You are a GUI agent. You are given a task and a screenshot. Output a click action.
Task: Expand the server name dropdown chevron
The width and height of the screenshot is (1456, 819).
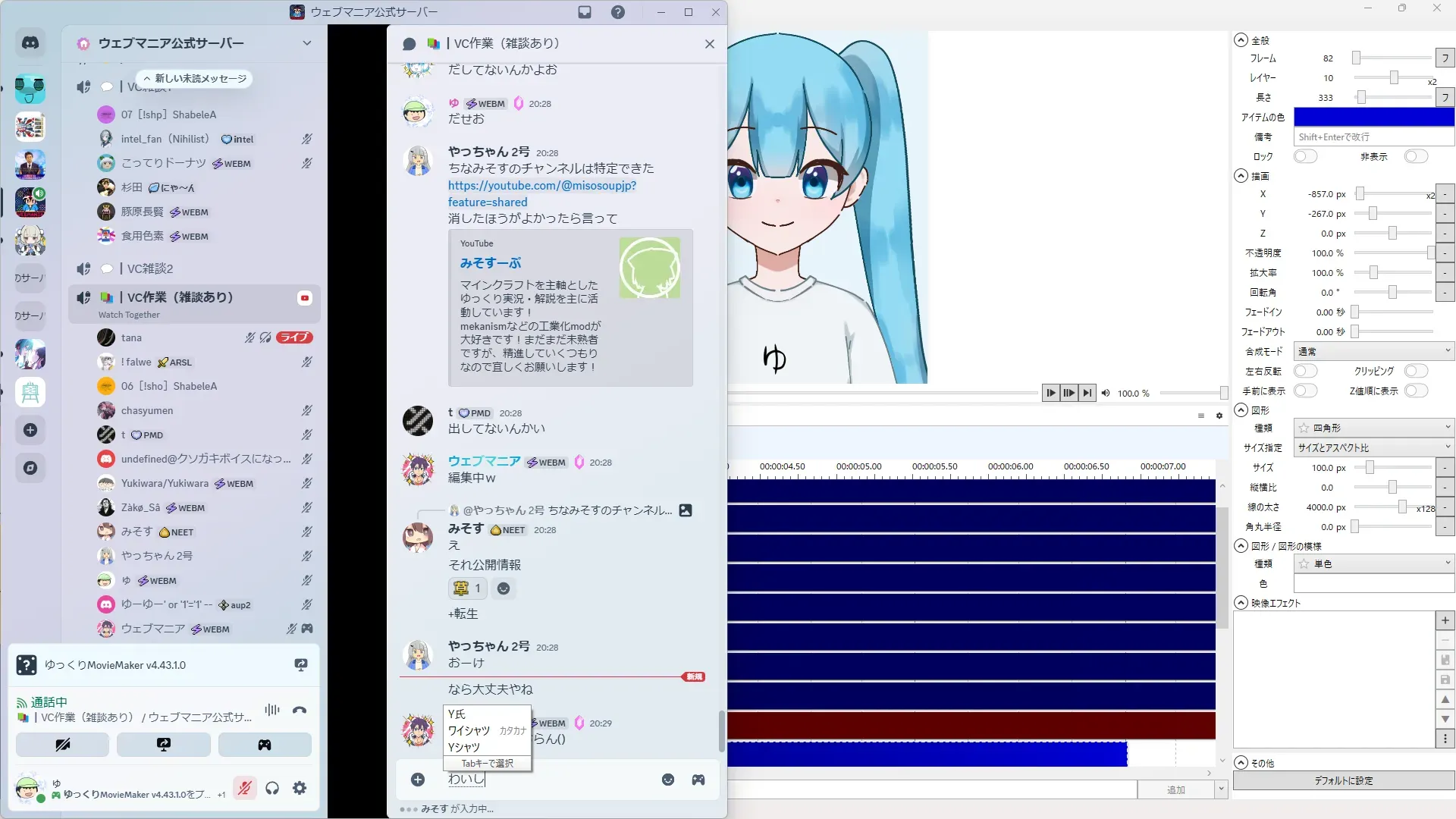pyautogui.click(x=307, y=43)
